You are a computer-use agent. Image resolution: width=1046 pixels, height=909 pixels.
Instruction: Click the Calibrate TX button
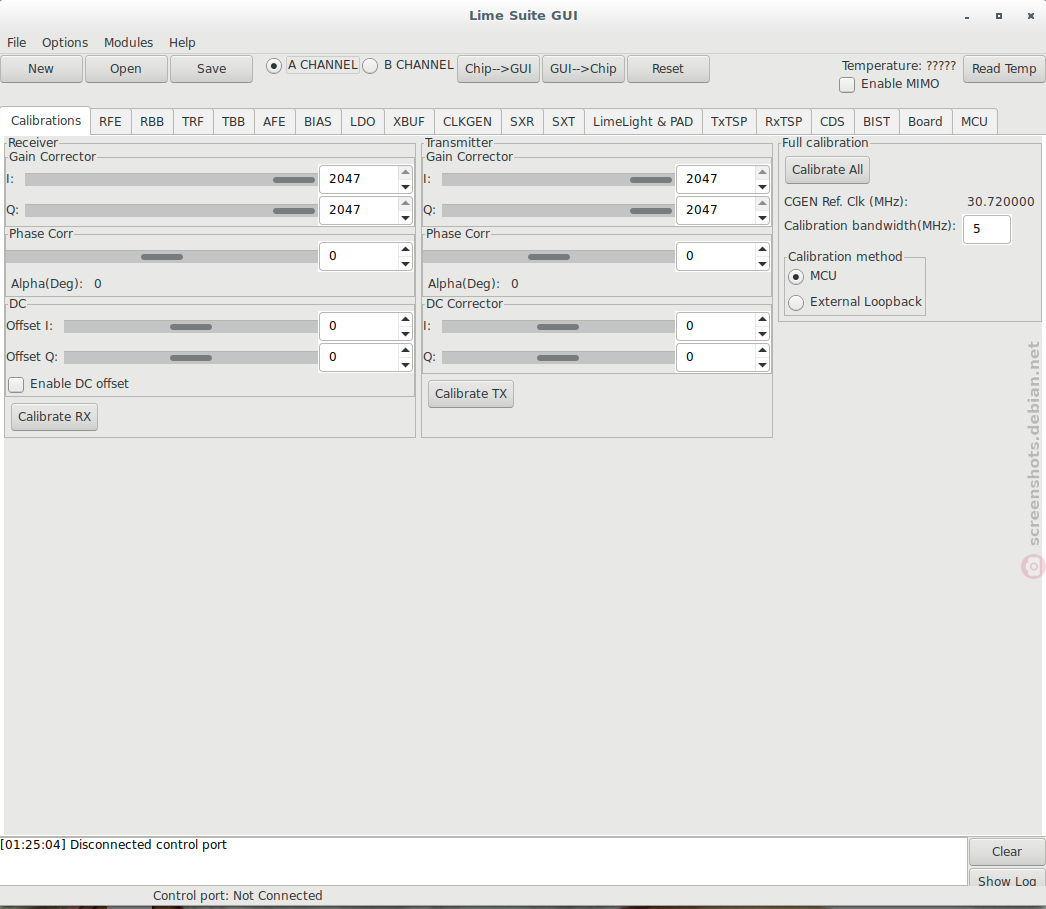tap(471, 394)
